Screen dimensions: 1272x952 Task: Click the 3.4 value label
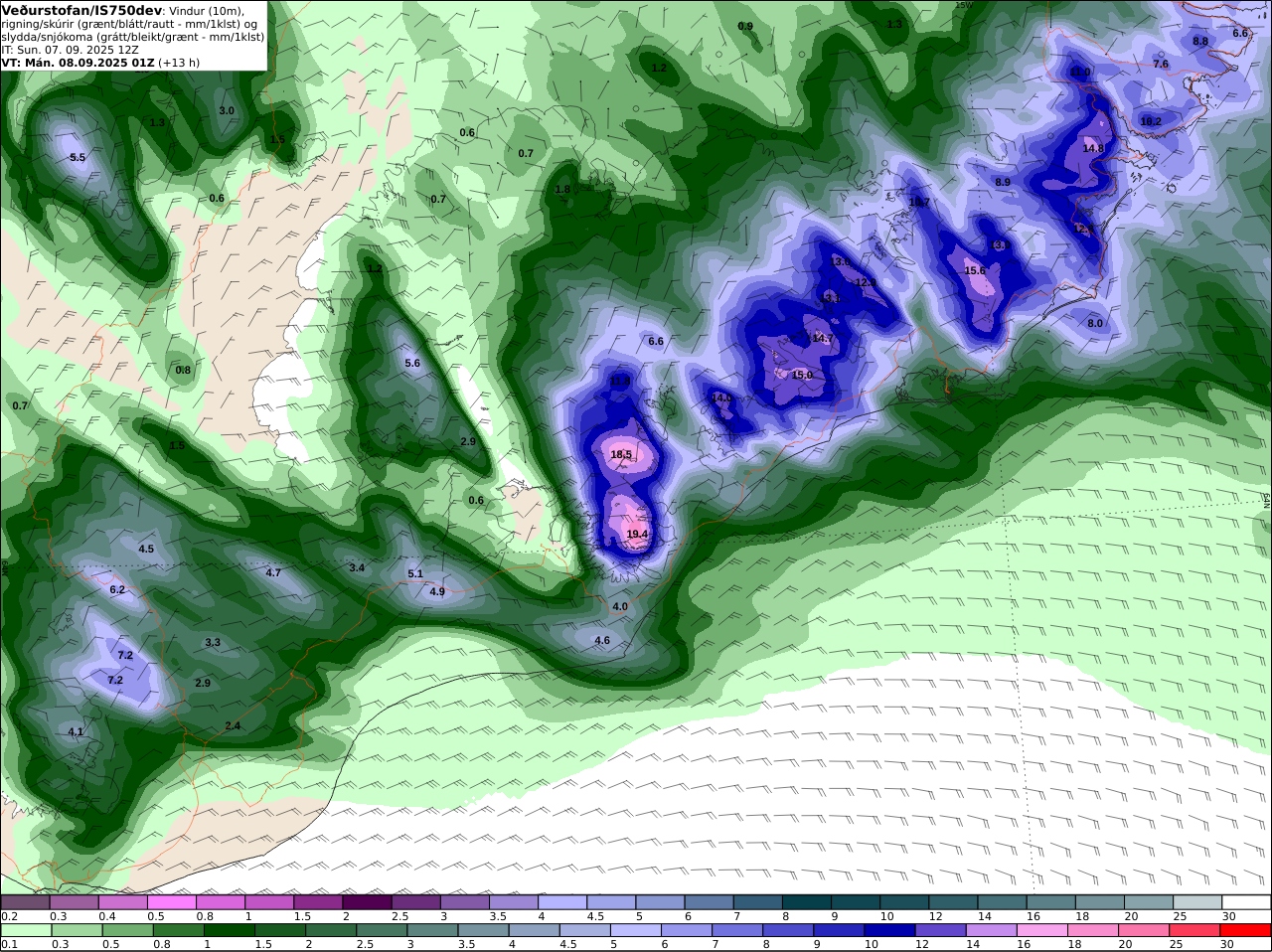pos(357,567)
